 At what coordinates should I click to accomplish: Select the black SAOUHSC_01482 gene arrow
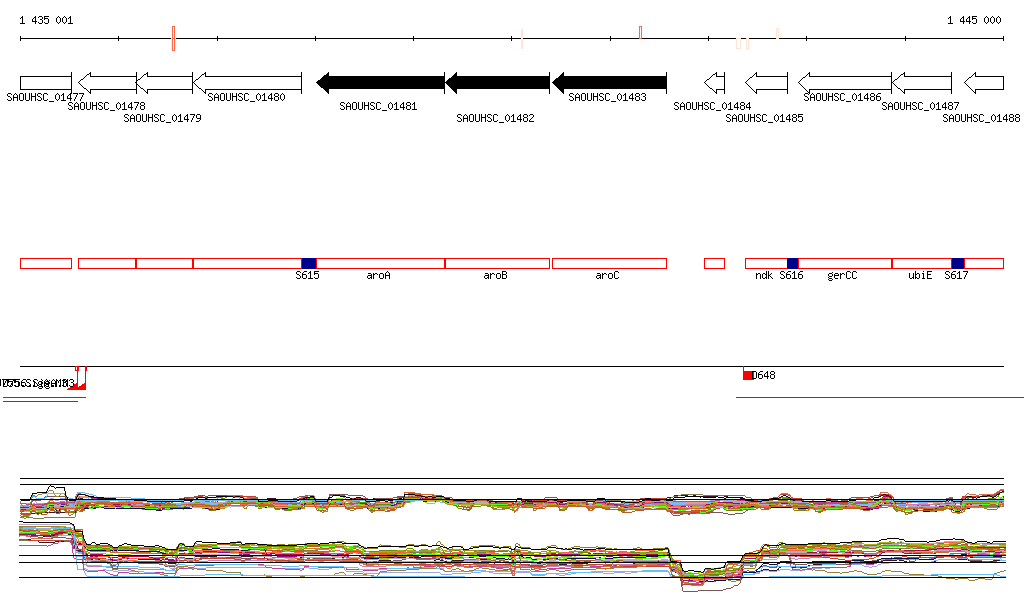(x=498, y=83)
